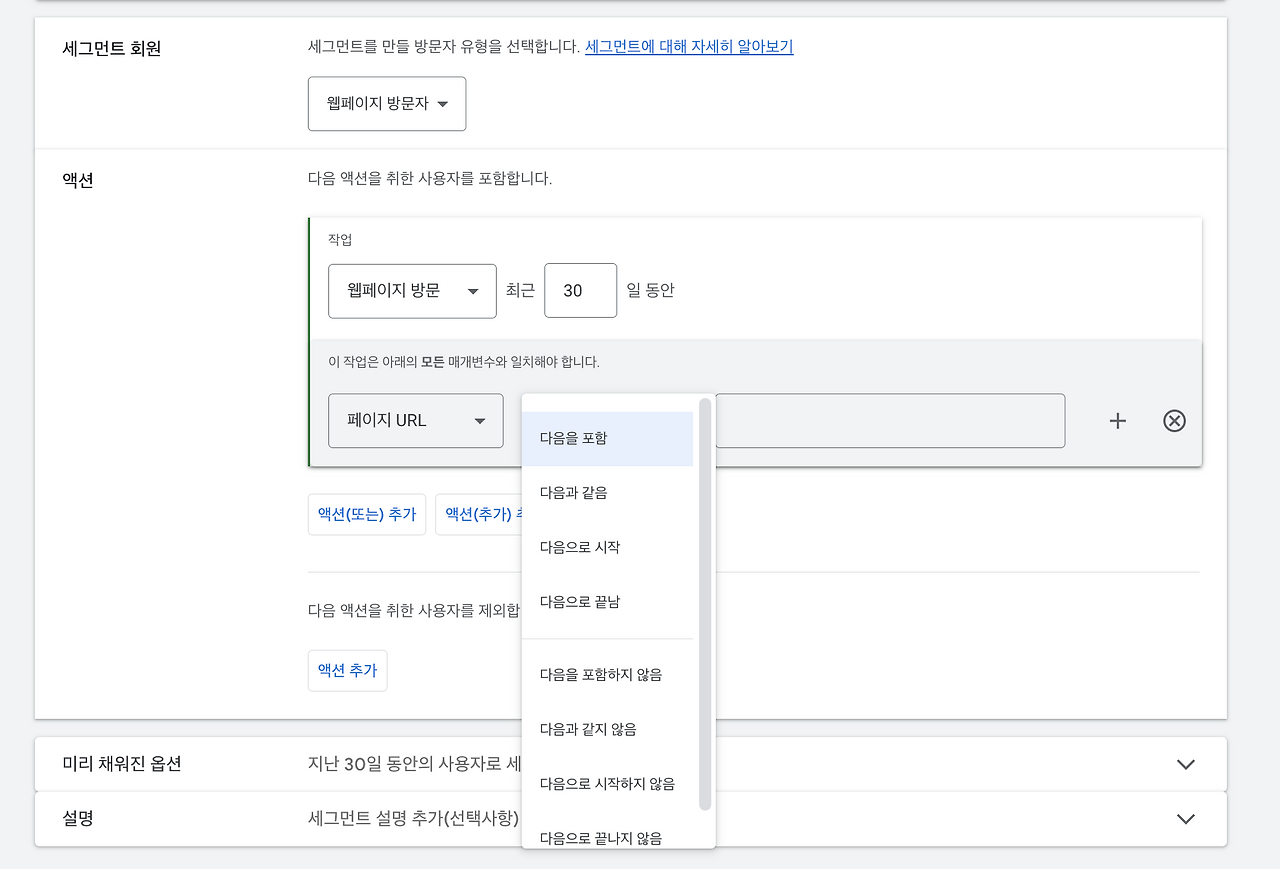Click the + icon to add another parameter
The height and width of the screenshot is (869, 1280).
pos(1117,421)
